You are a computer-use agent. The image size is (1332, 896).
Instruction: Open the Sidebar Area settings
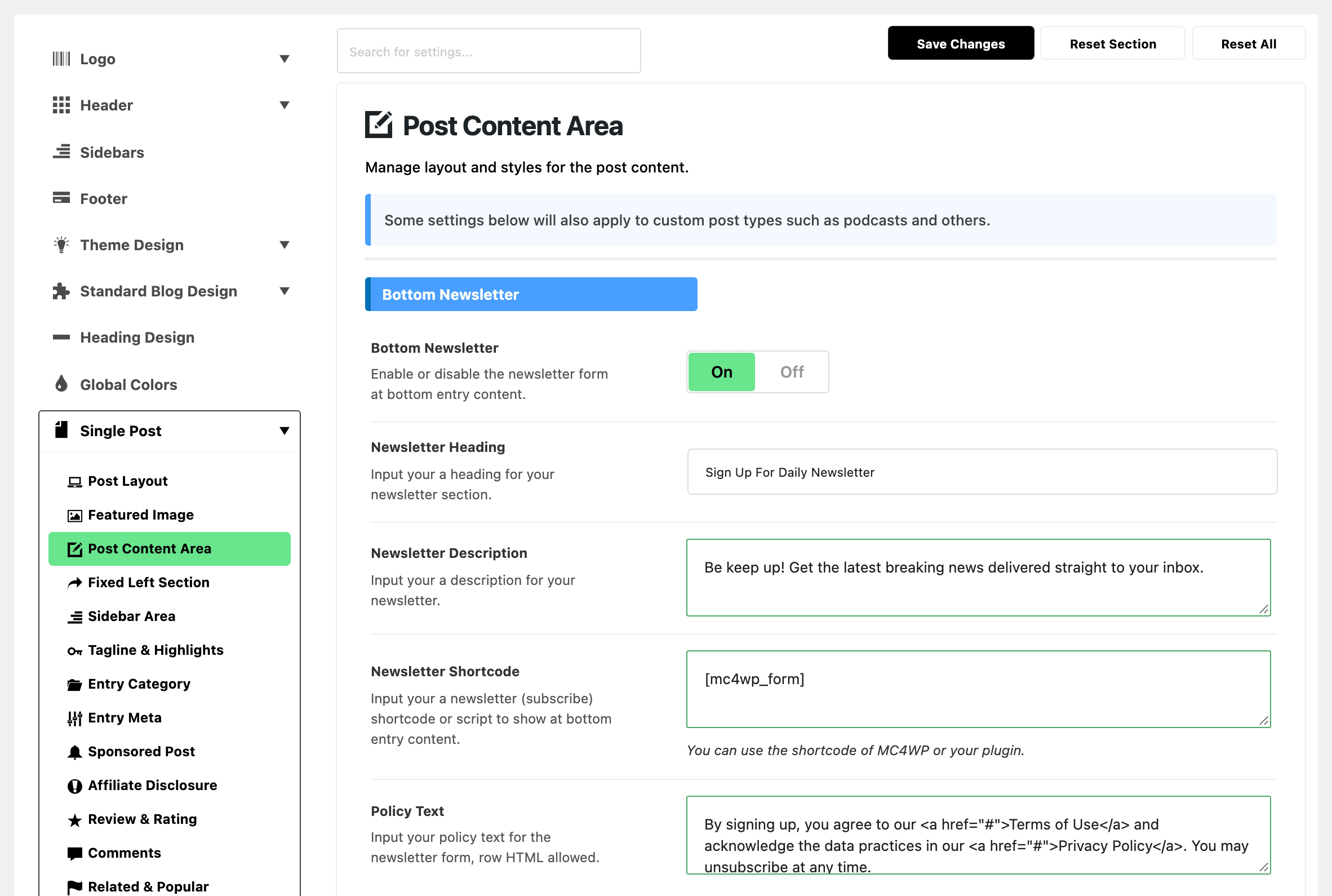(x=170, y=616)
